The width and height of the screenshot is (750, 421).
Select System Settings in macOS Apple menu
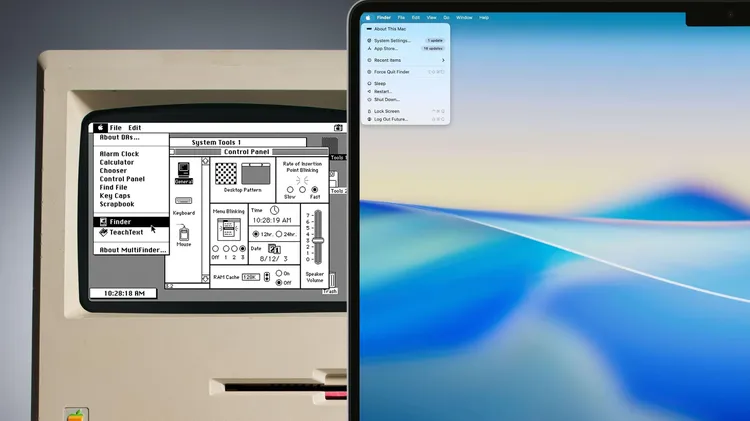pos(393,40)
